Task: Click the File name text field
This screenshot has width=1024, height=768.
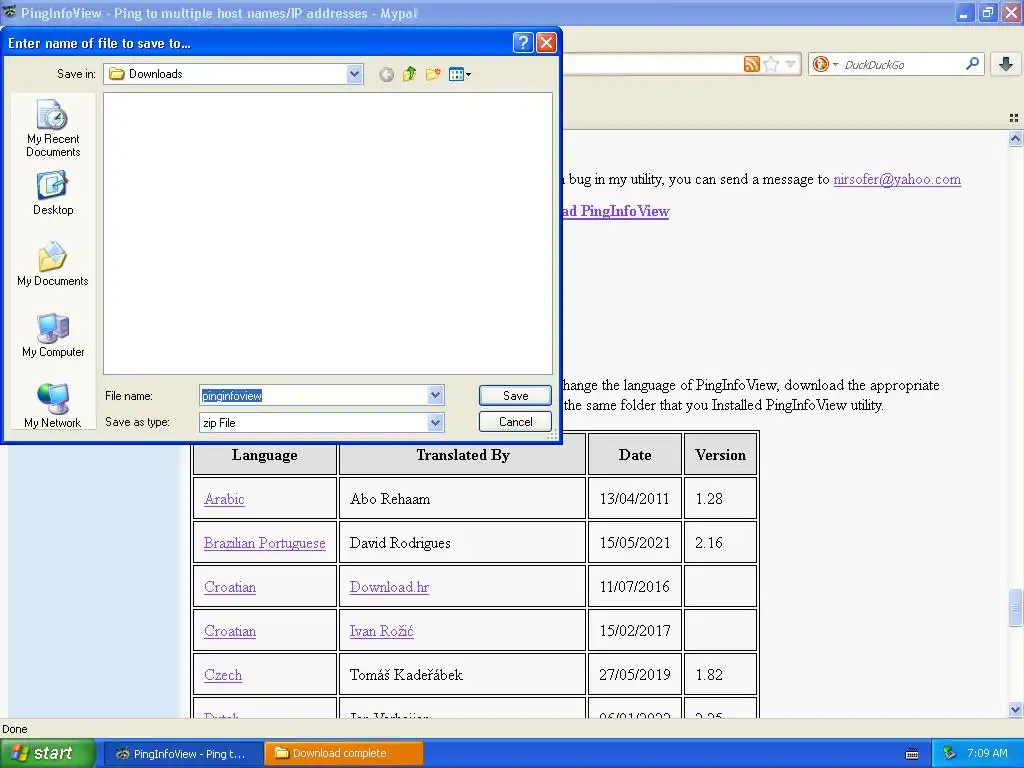Action: 313,395
